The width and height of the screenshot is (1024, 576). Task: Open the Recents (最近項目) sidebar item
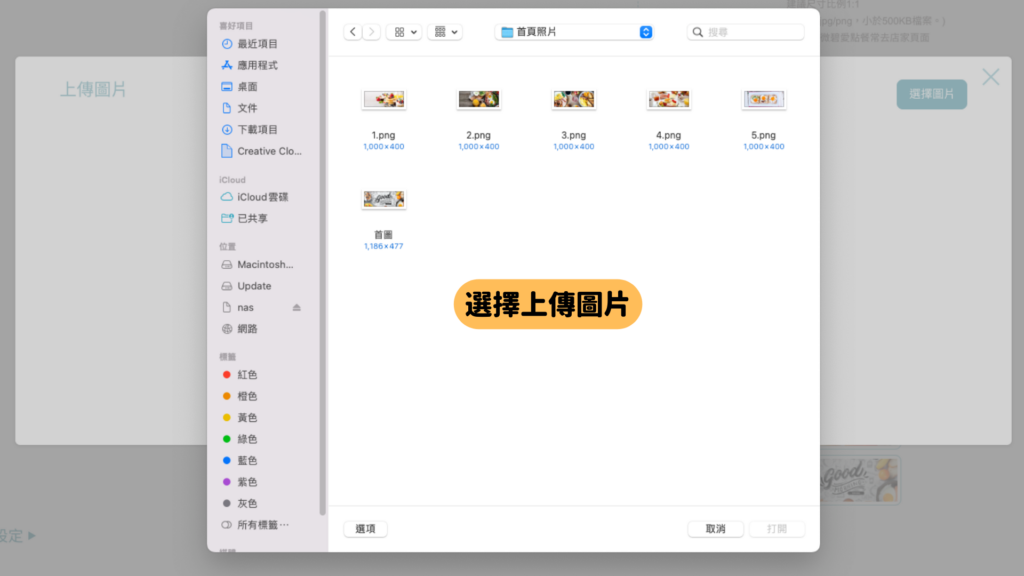(257, 44)
